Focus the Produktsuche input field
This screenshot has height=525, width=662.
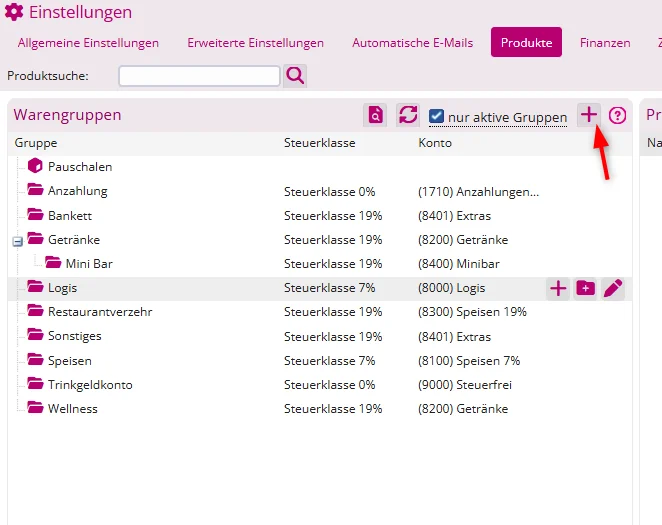(199, 76)
